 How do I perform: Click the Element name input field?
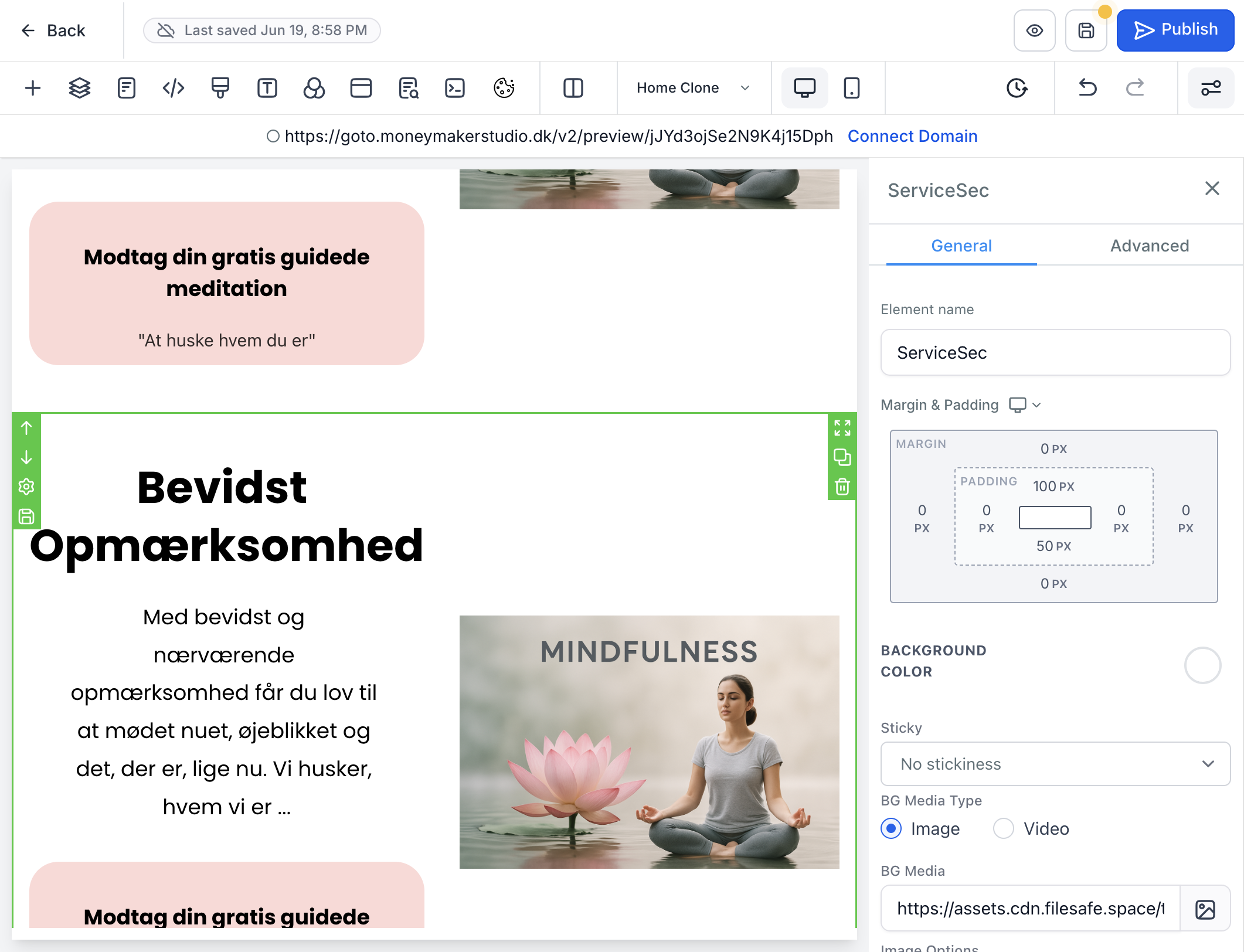click(1055, 352)
